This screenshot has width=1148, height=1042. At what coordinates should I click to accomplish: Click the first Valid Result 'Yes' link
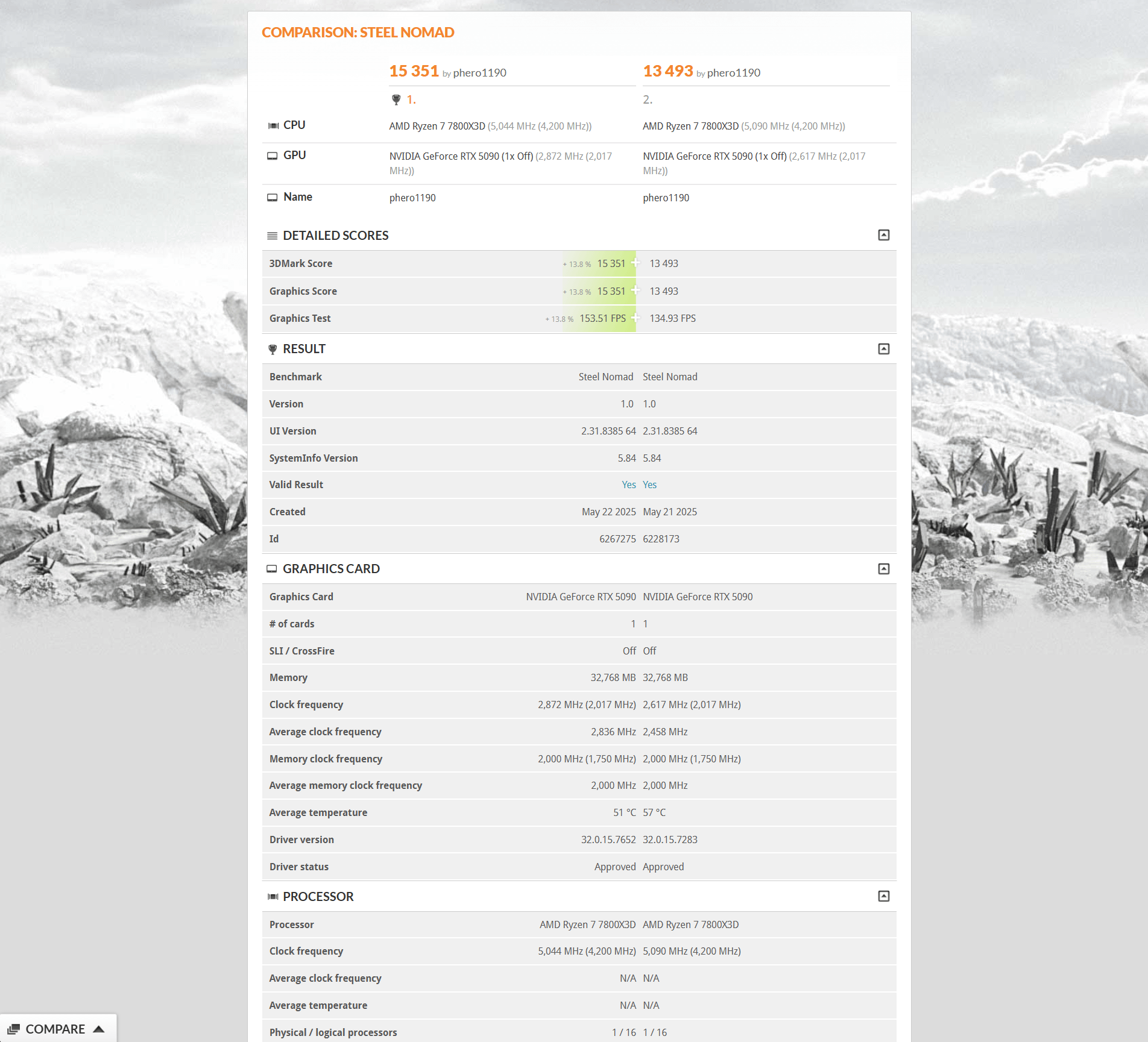pos(629,485)
